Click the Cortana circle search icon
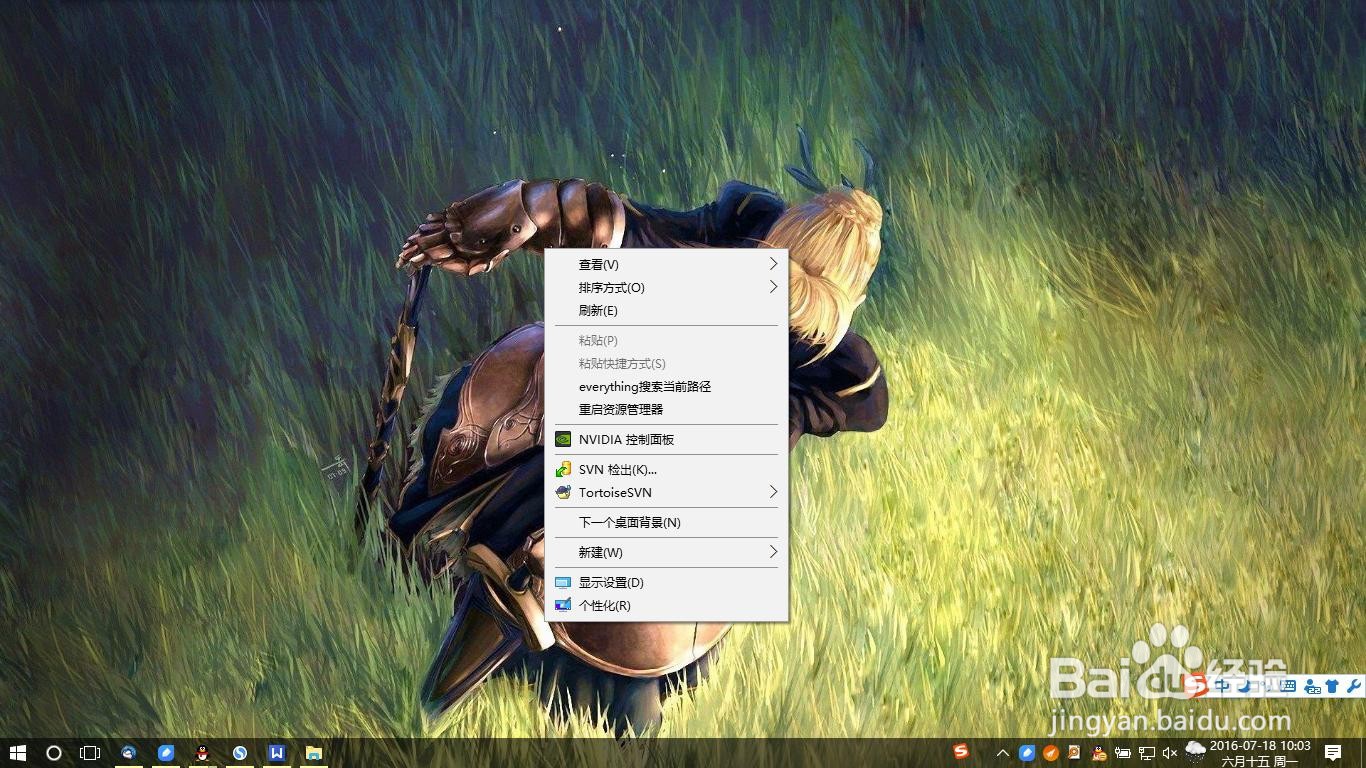 (54, 753)
